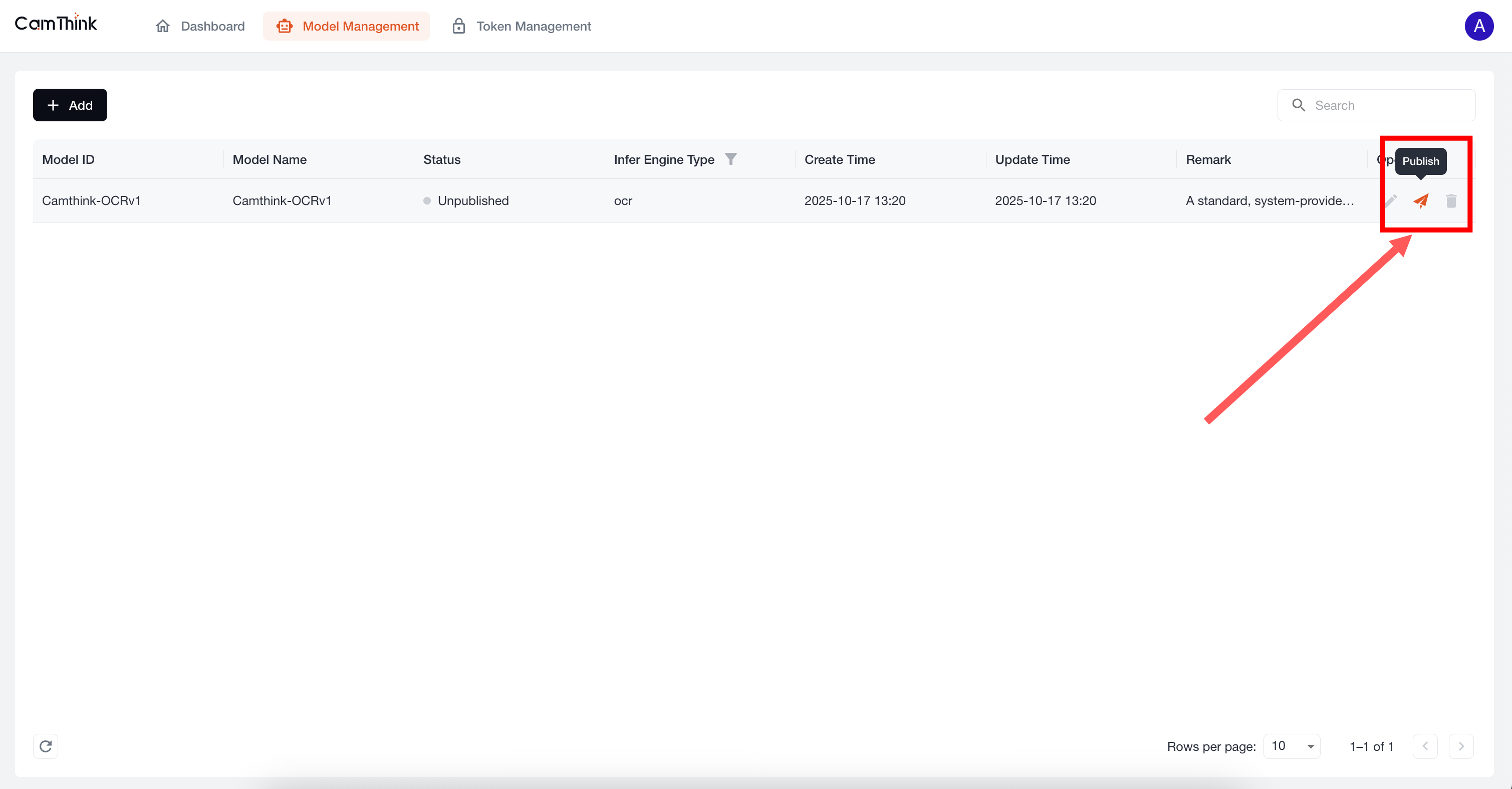Click the Infer Engine Type filter icon
The image size is (1512, 789).
[731, 159]
